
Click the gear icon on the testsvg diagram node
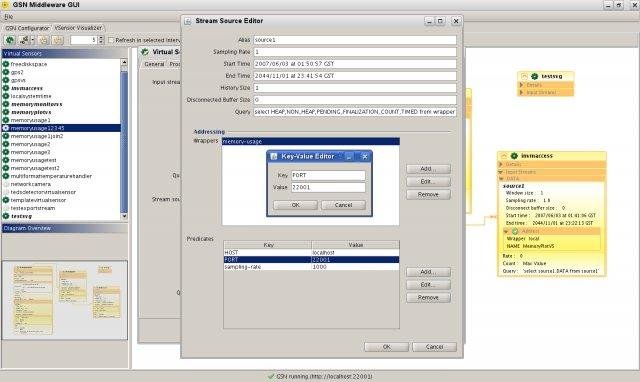tap(534, 76)
